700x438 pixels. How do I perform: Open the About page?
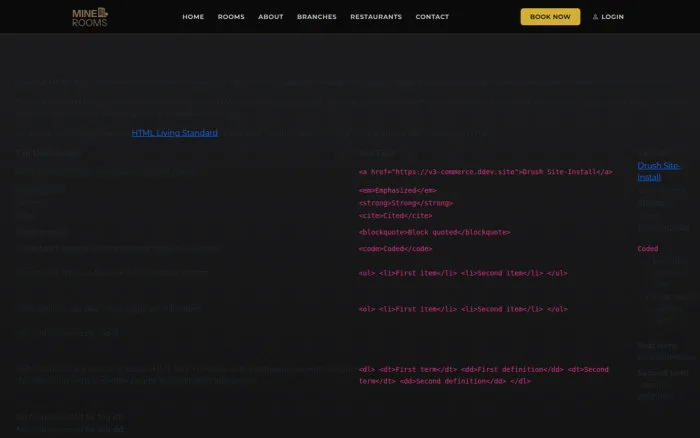point(271,17)
